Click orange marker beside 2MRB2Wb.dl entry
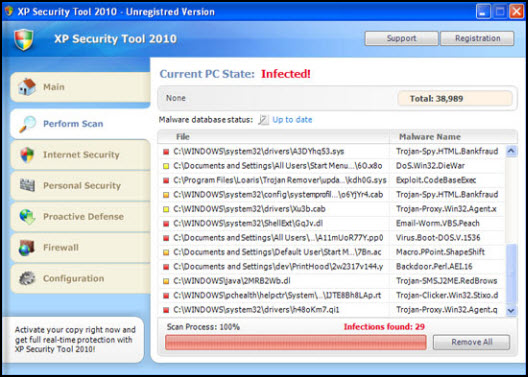528x377 pixels. click(166, 281)
